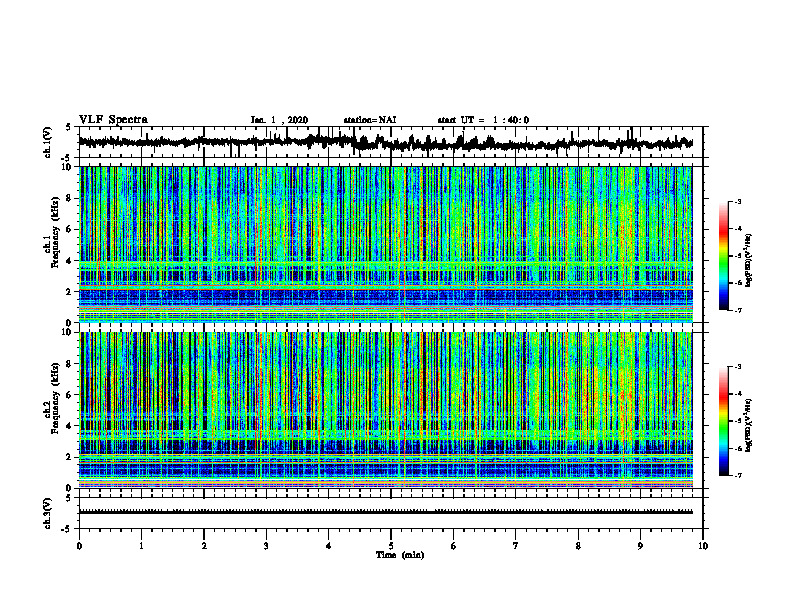
Task: Click the "-5" tick of ch.1(V) axis
Action: (x=66, y=158)
